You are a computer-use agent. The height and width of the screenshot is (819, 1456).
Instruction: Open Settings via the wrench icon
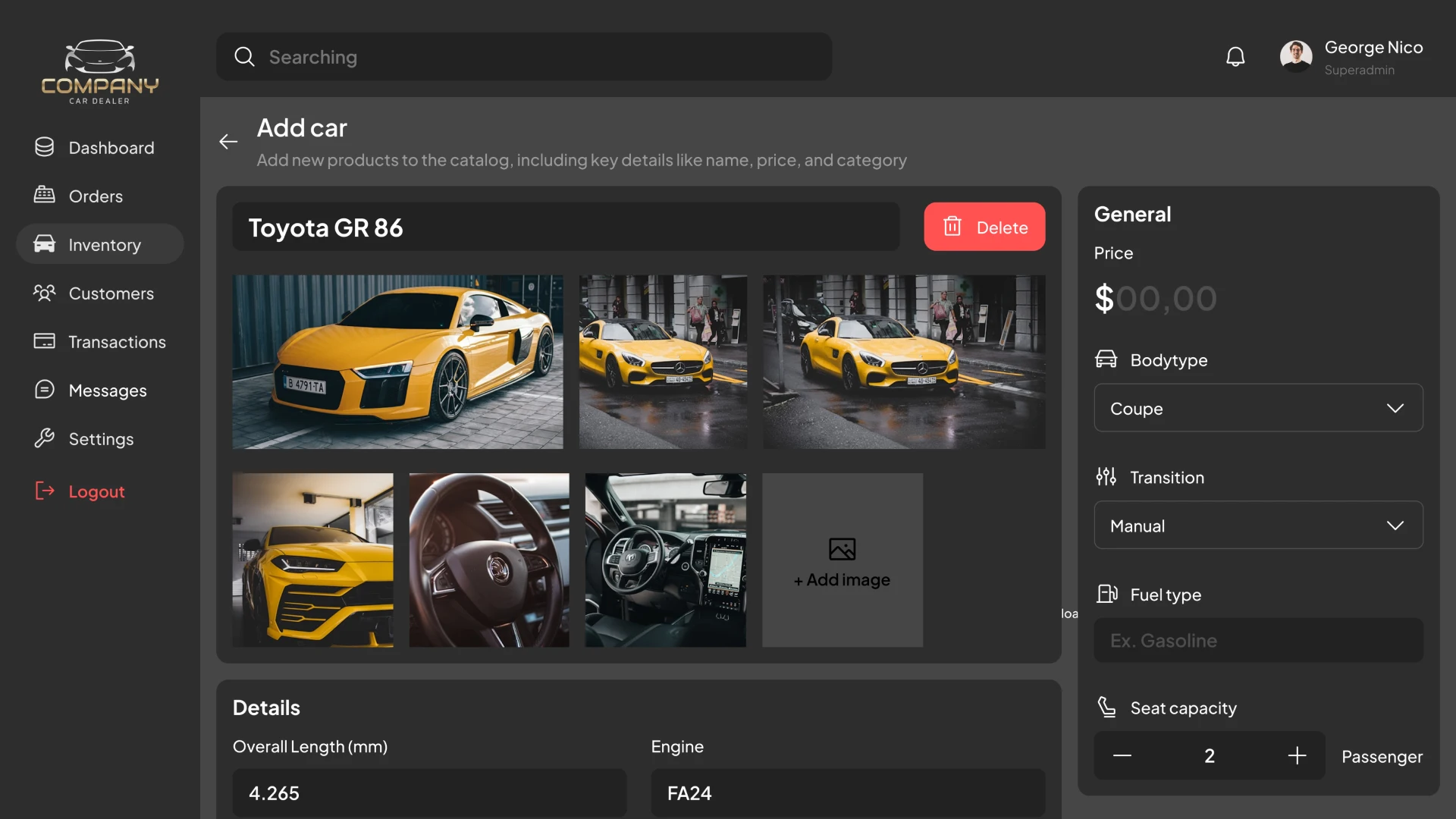click(45, 438)
